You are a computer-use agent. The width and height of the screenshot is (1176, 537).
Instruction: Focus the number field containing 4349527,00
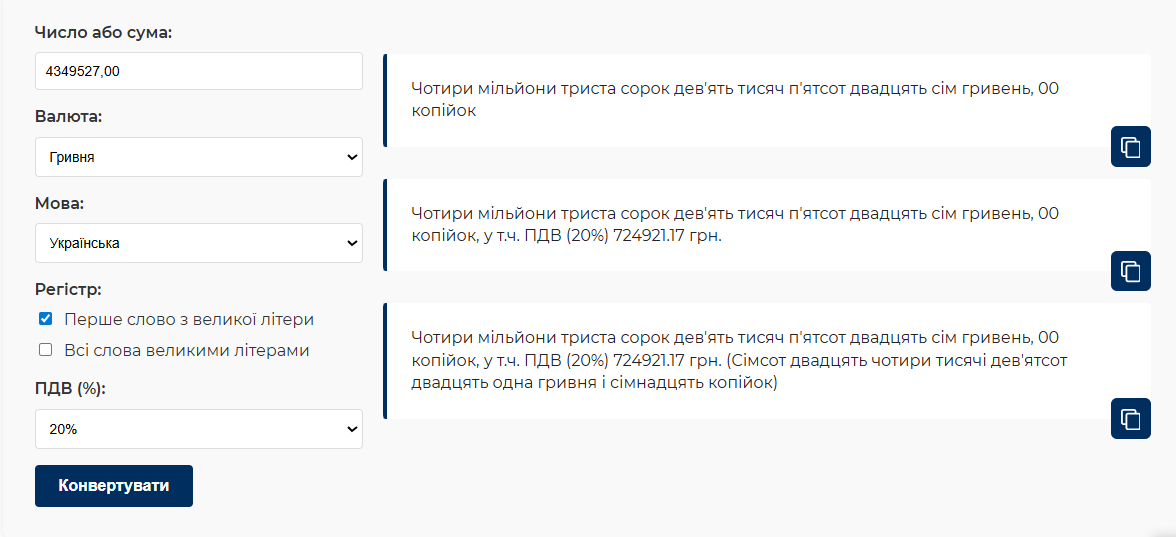[198, 71]
